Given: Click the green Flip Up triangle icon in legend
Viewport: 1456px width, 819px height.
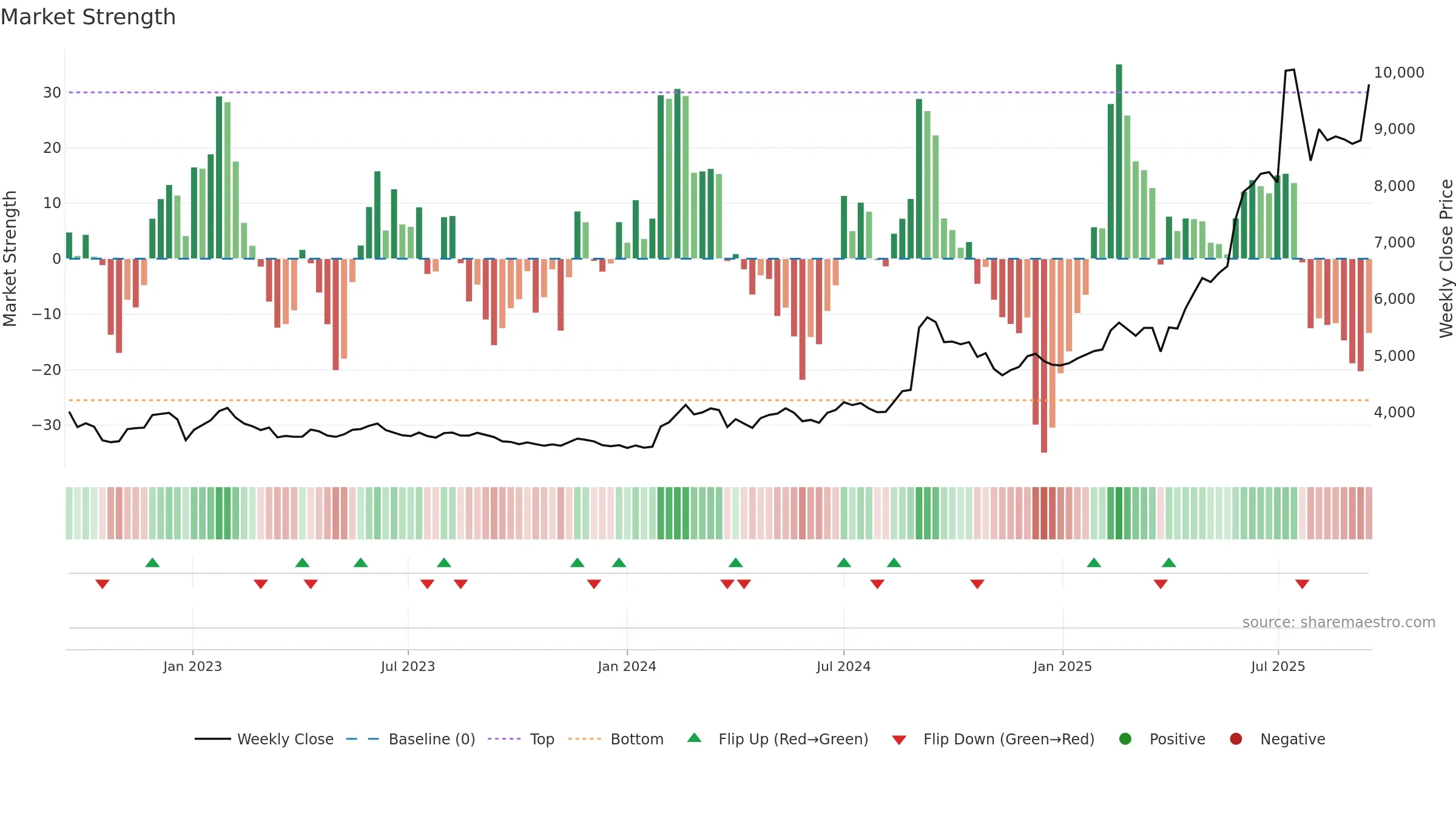Looking at the screenshot, I should (695, 738).
